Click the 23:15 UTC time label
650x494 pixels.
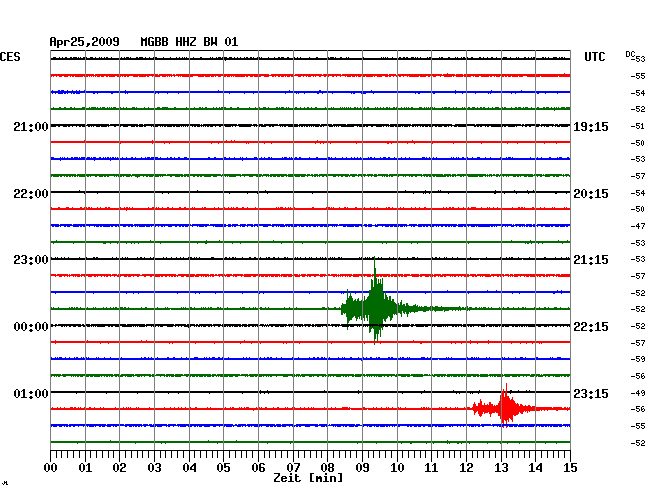tap(591, 393)
